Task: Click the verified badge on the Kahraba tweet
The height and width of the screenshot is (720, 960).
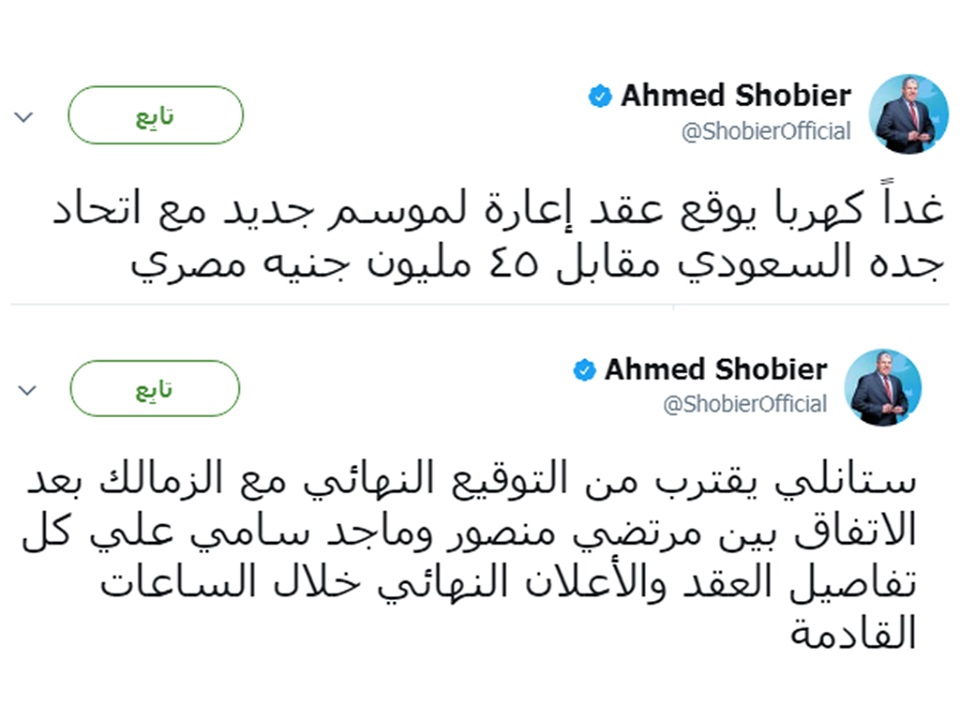Action: point(600,97)
